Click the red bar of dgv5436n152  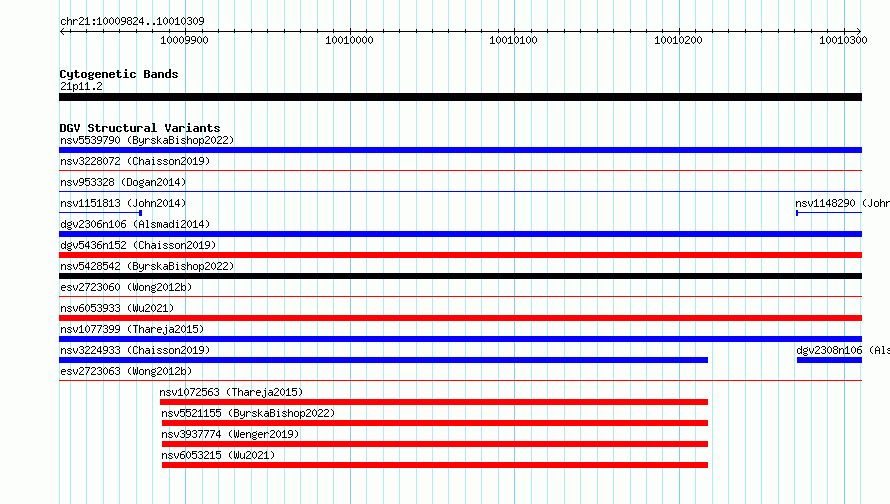[x=460, y=255]
